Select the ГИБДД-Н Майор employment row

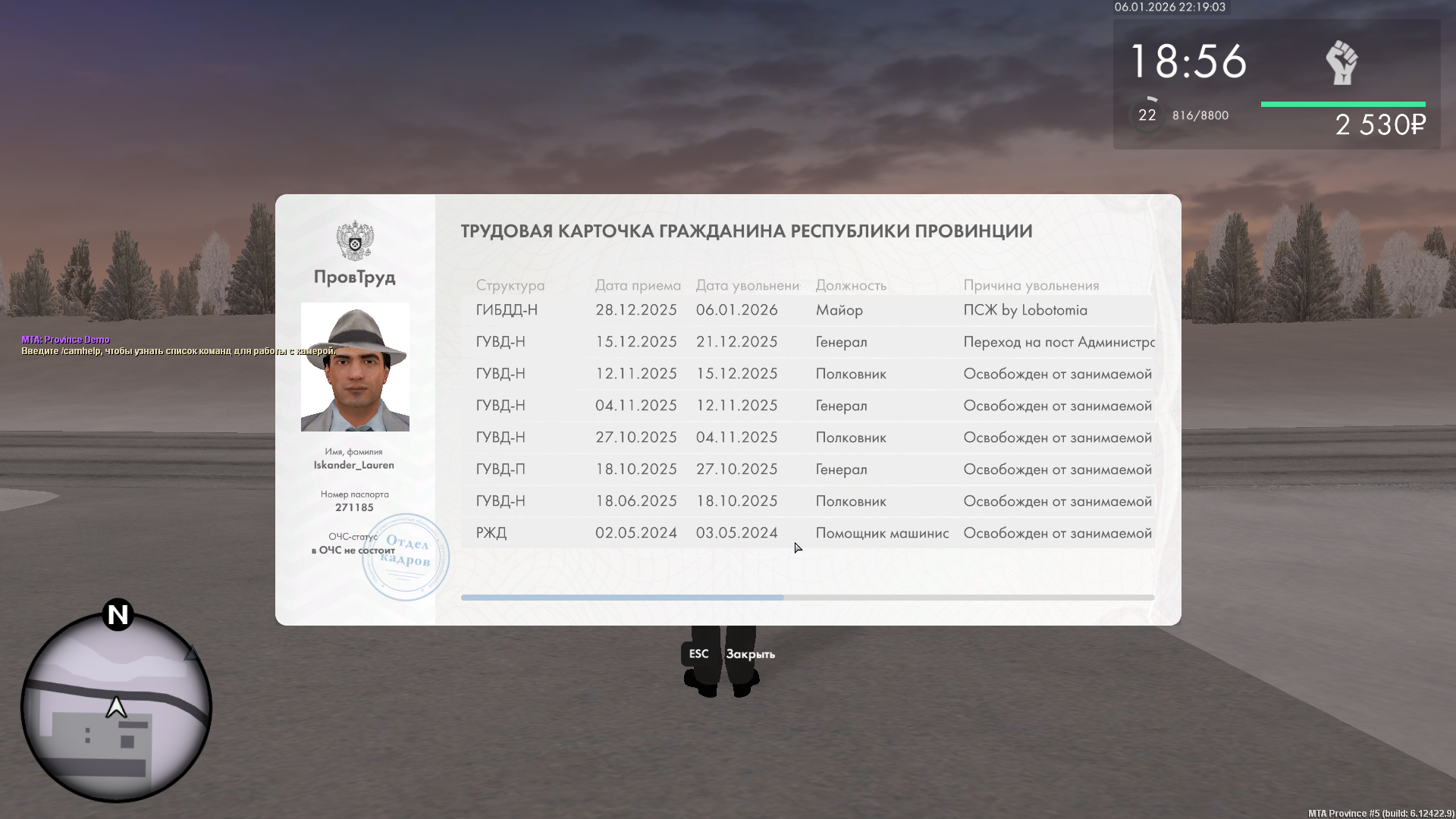807,310
